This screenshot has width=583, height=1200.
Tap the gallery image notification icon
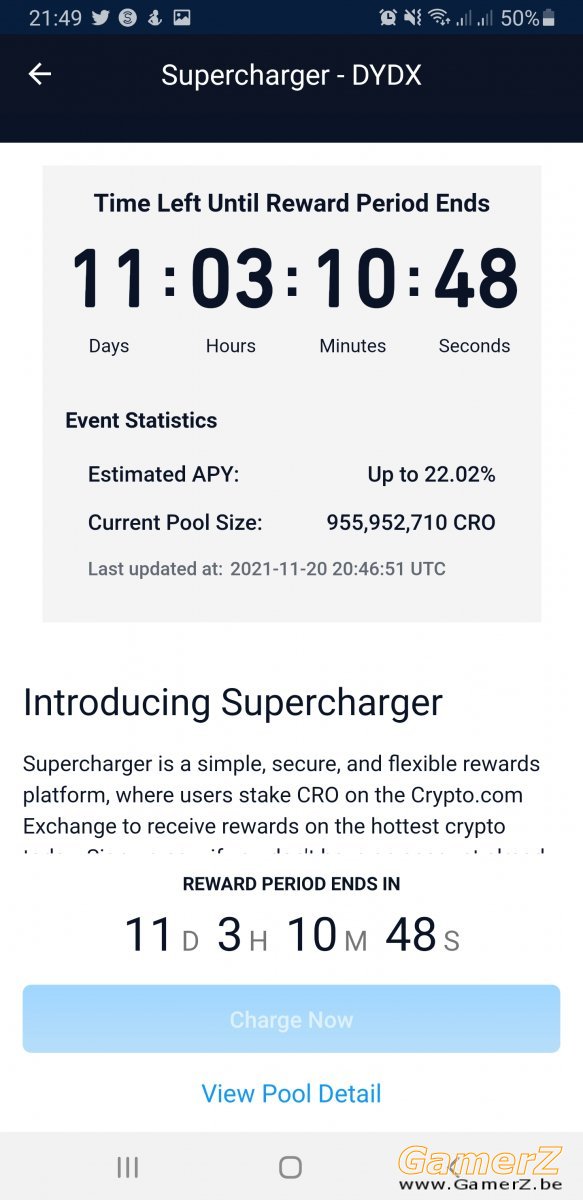(182, 17)
